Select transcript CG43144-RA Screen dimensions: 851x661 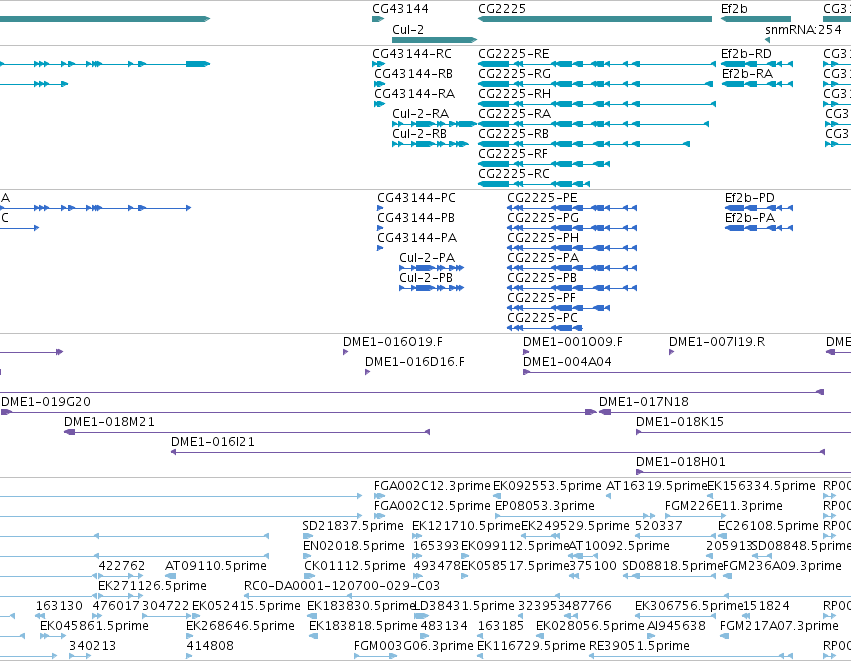[414, 94]
